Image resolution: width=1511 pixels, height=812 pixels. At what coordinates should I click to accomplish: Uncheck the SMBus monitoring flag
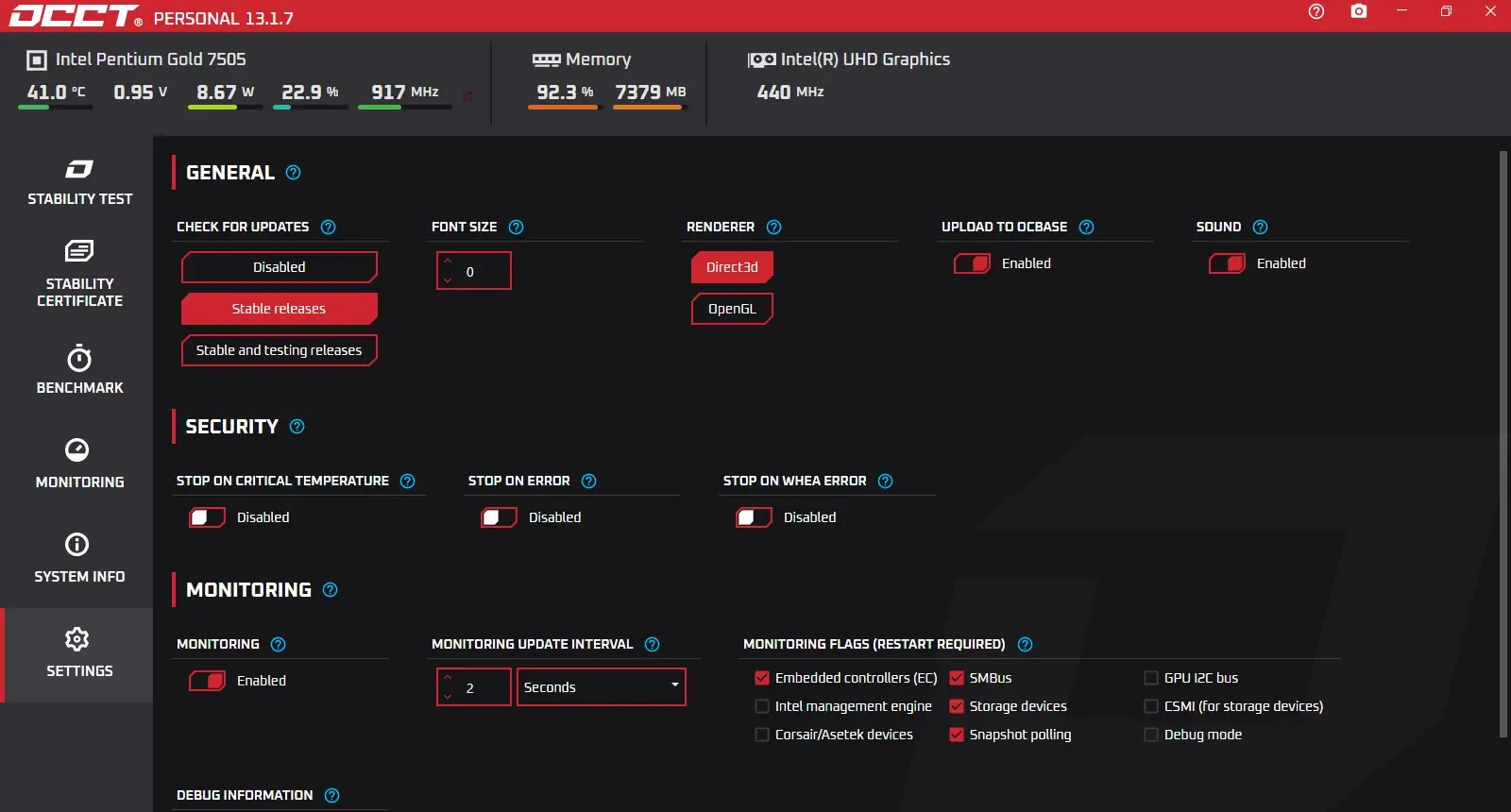coord(957,679)
